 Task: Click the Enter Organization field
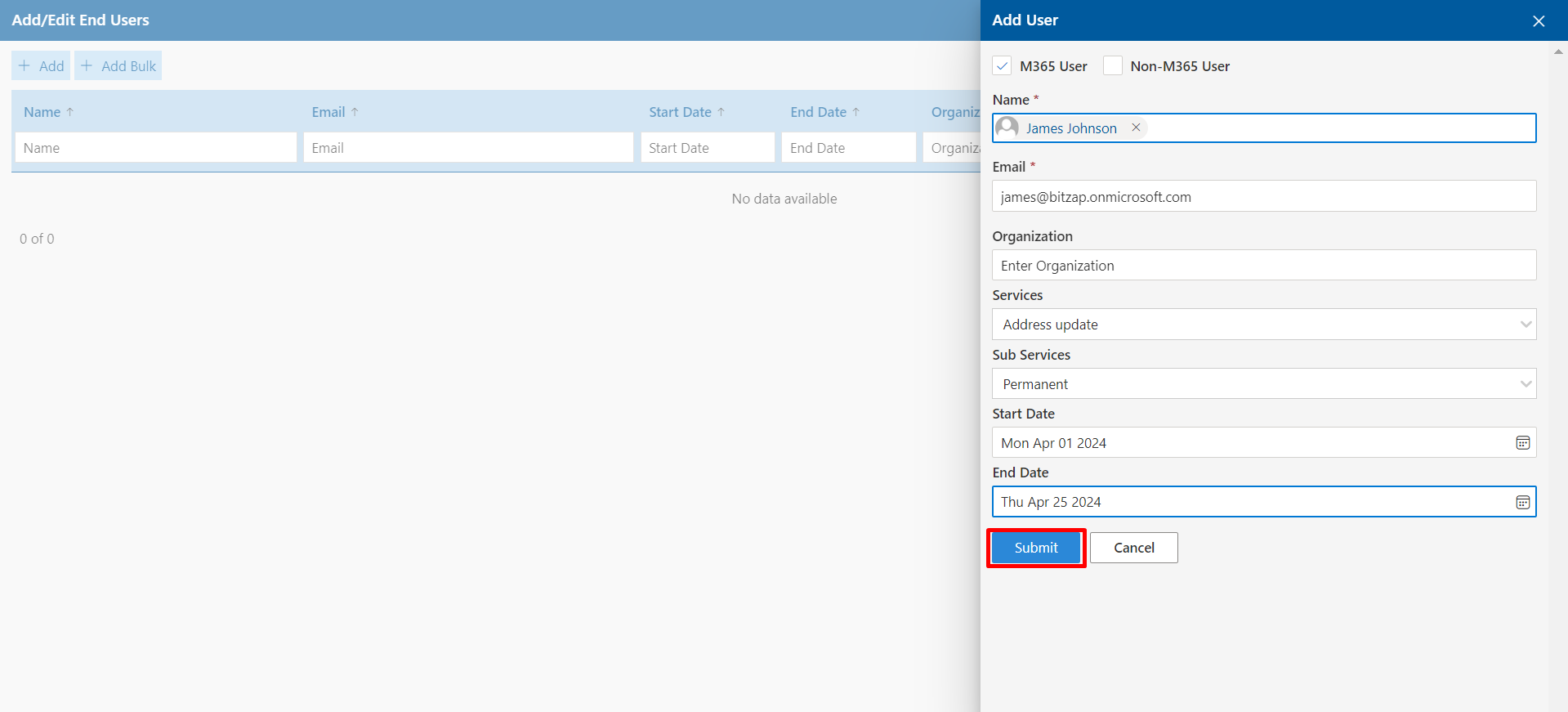tap(1264, 265)
